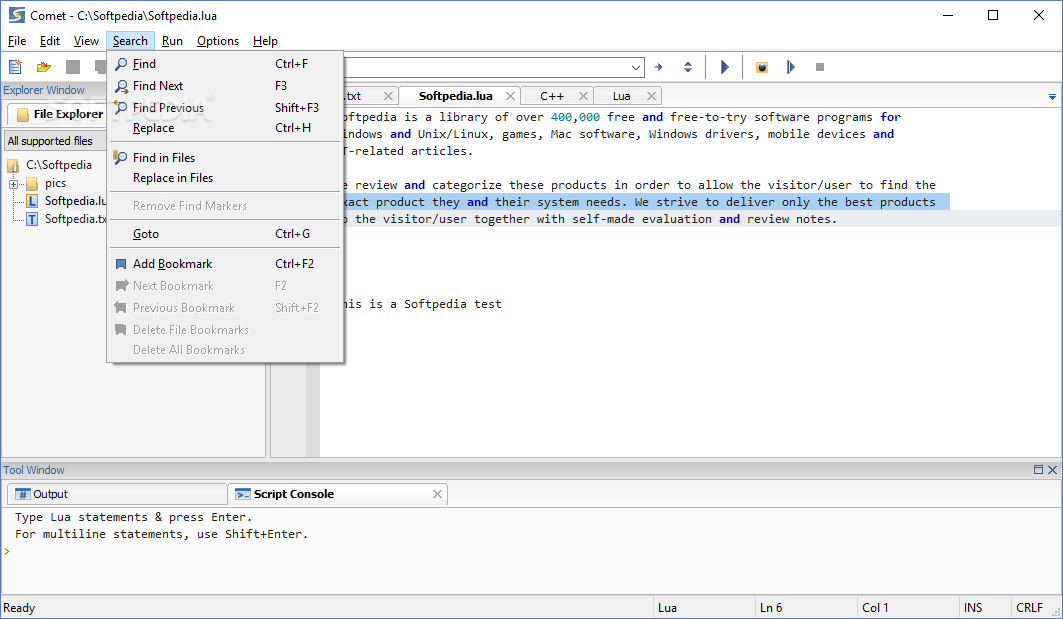Click the Ln 6 status bar entry

coord(771,607)
